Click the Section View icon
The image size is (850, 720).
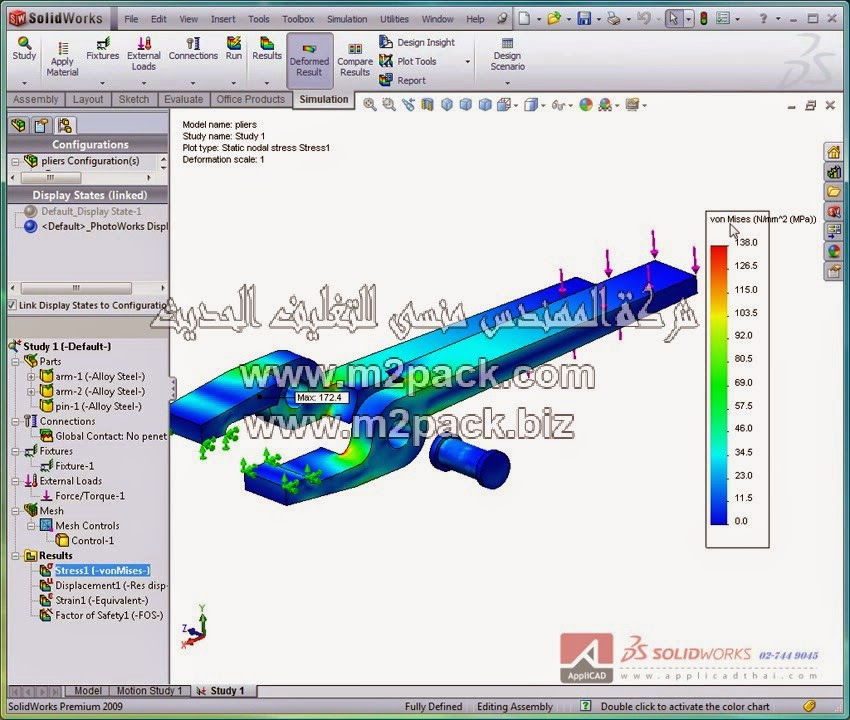point(427,105)
